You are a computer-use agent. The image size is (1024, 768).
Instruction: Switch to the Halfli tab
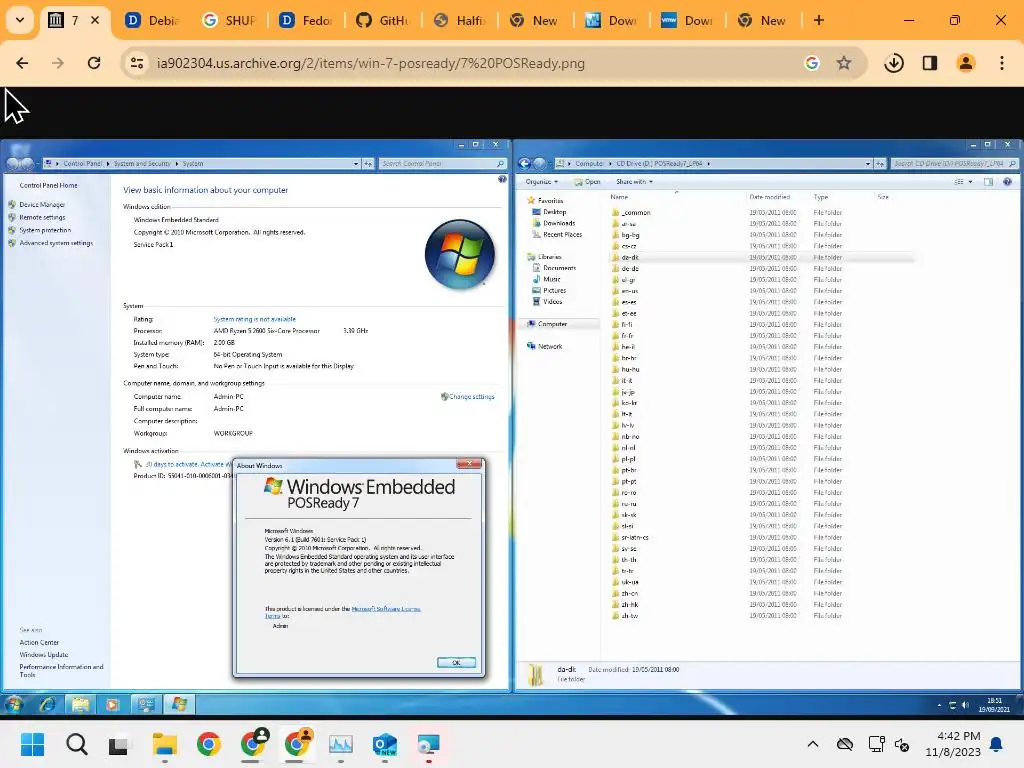pos(458,20)
